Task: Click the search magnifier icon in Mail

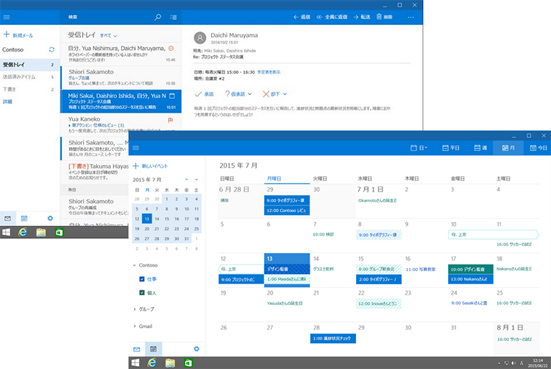Action: [x=158, y=17]
